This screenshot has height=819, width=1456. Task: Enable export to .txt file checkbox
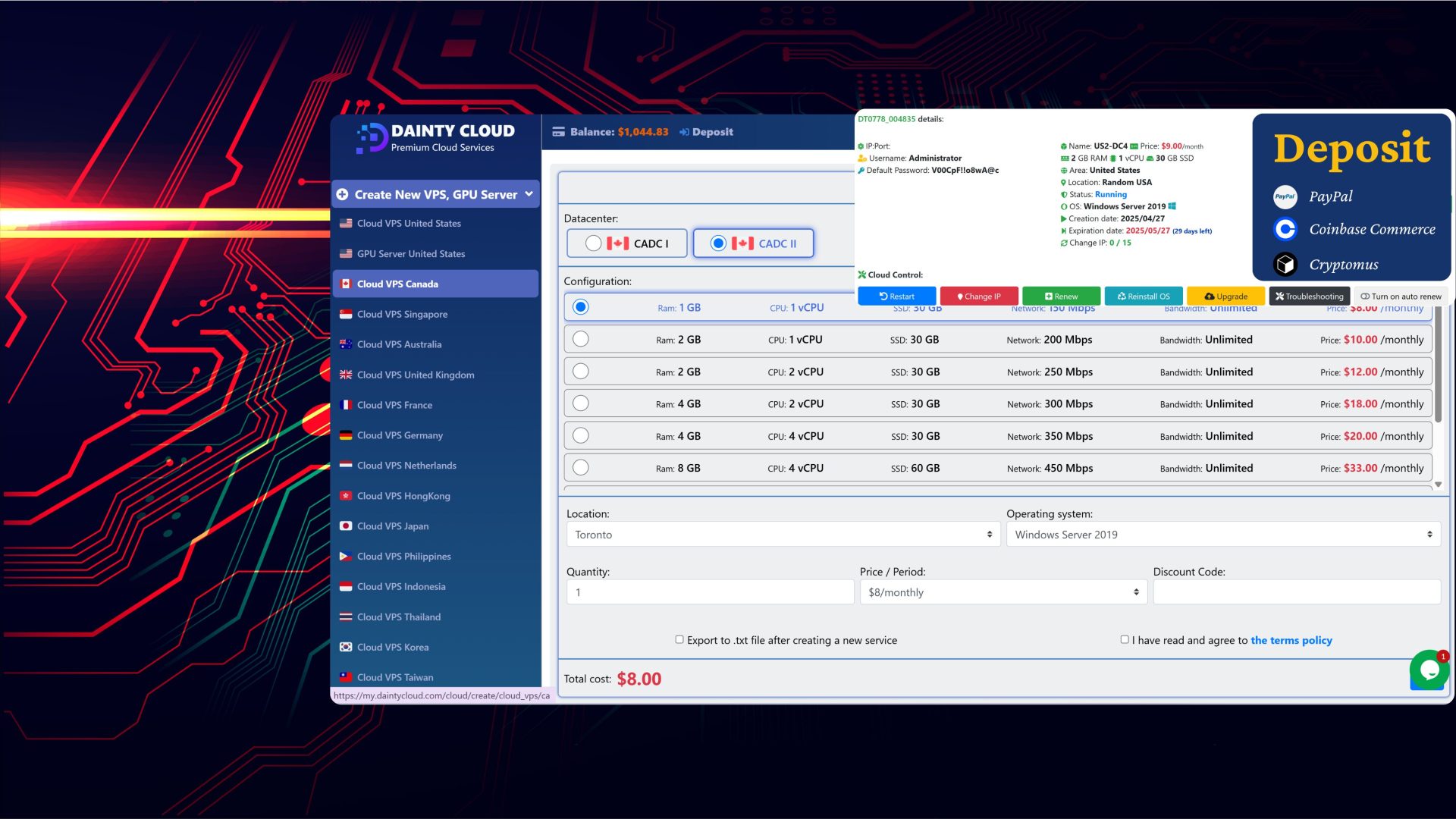coord(679,640)
